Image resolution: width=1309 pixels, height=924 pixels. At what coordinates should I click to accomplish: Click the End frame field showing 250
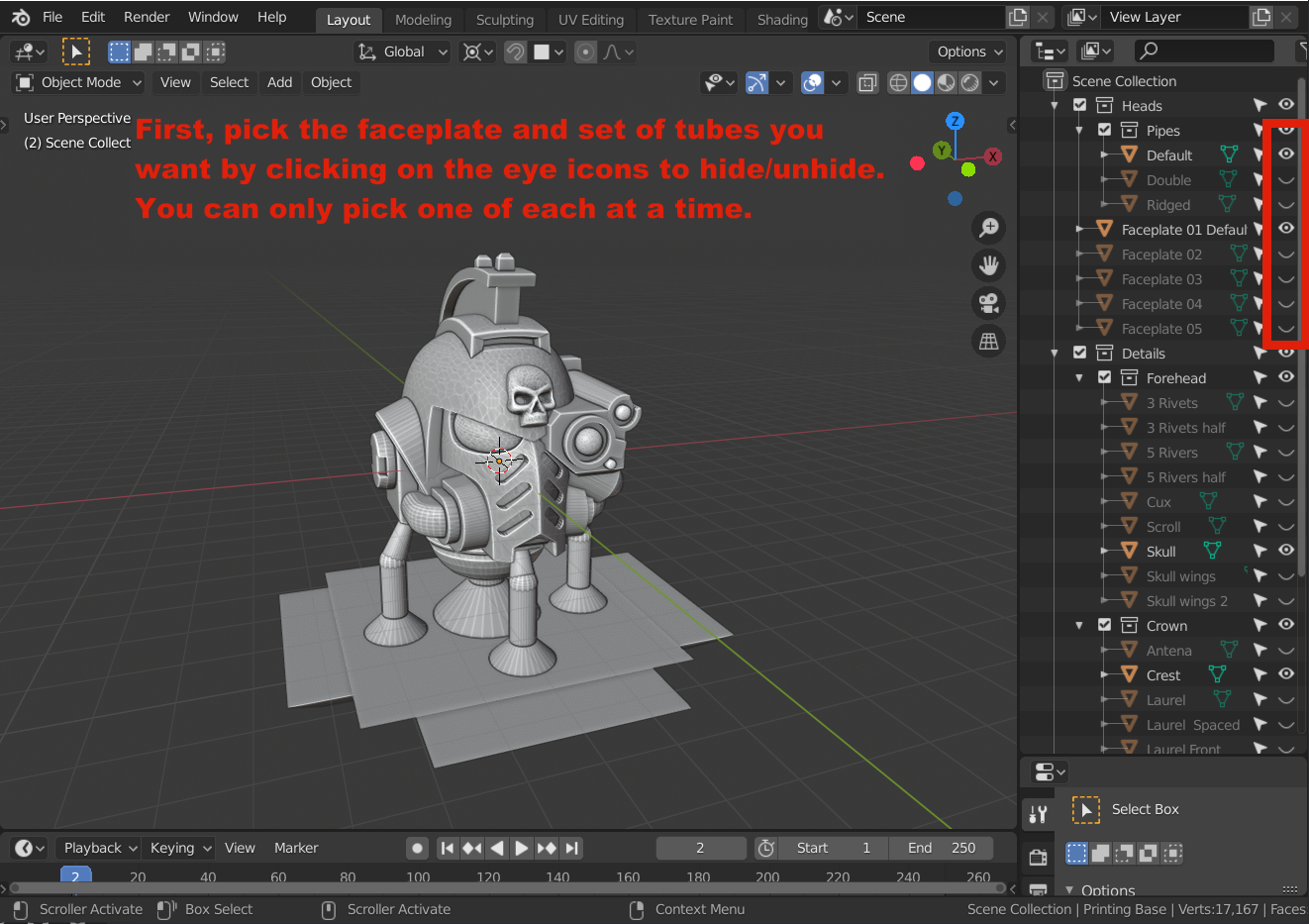click(x=940, y=848)
